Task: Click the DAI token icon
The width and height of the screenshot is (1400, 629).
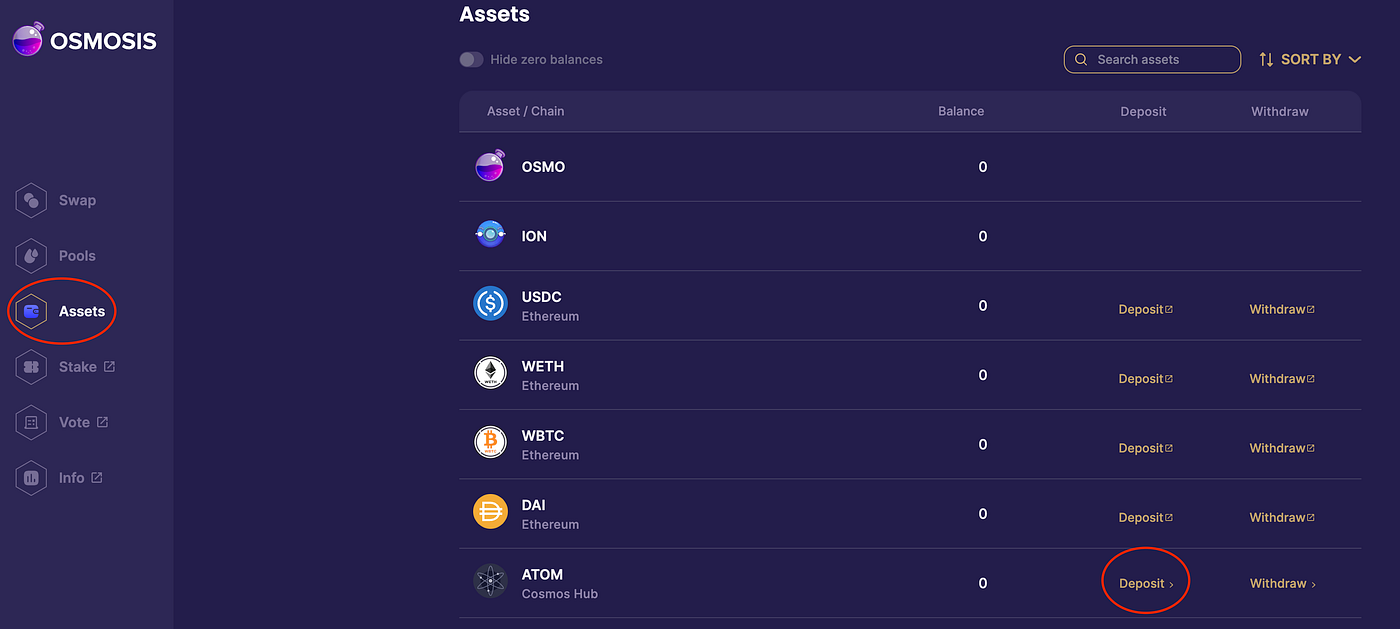Action: [x=490, y=512]
